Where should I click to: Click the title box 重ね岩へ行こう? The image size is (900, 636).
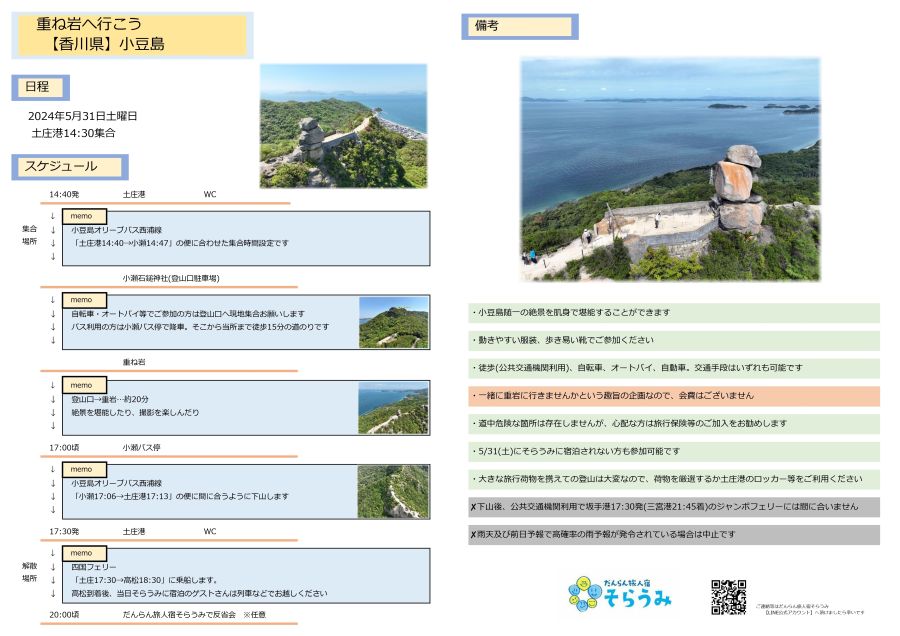coord(132,35)
